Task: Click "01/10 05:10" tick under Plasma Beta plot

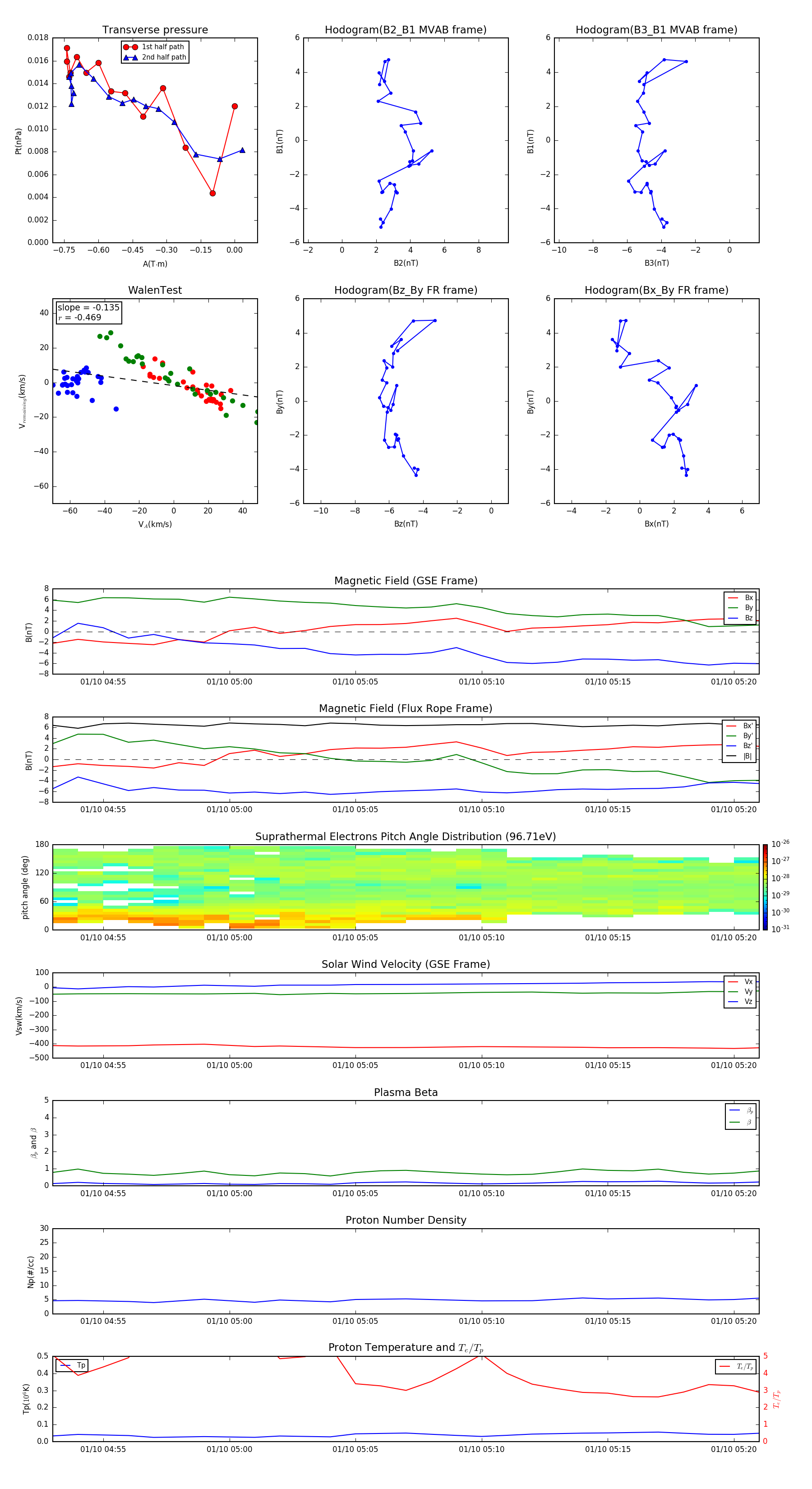Action: click(481, 1193)
